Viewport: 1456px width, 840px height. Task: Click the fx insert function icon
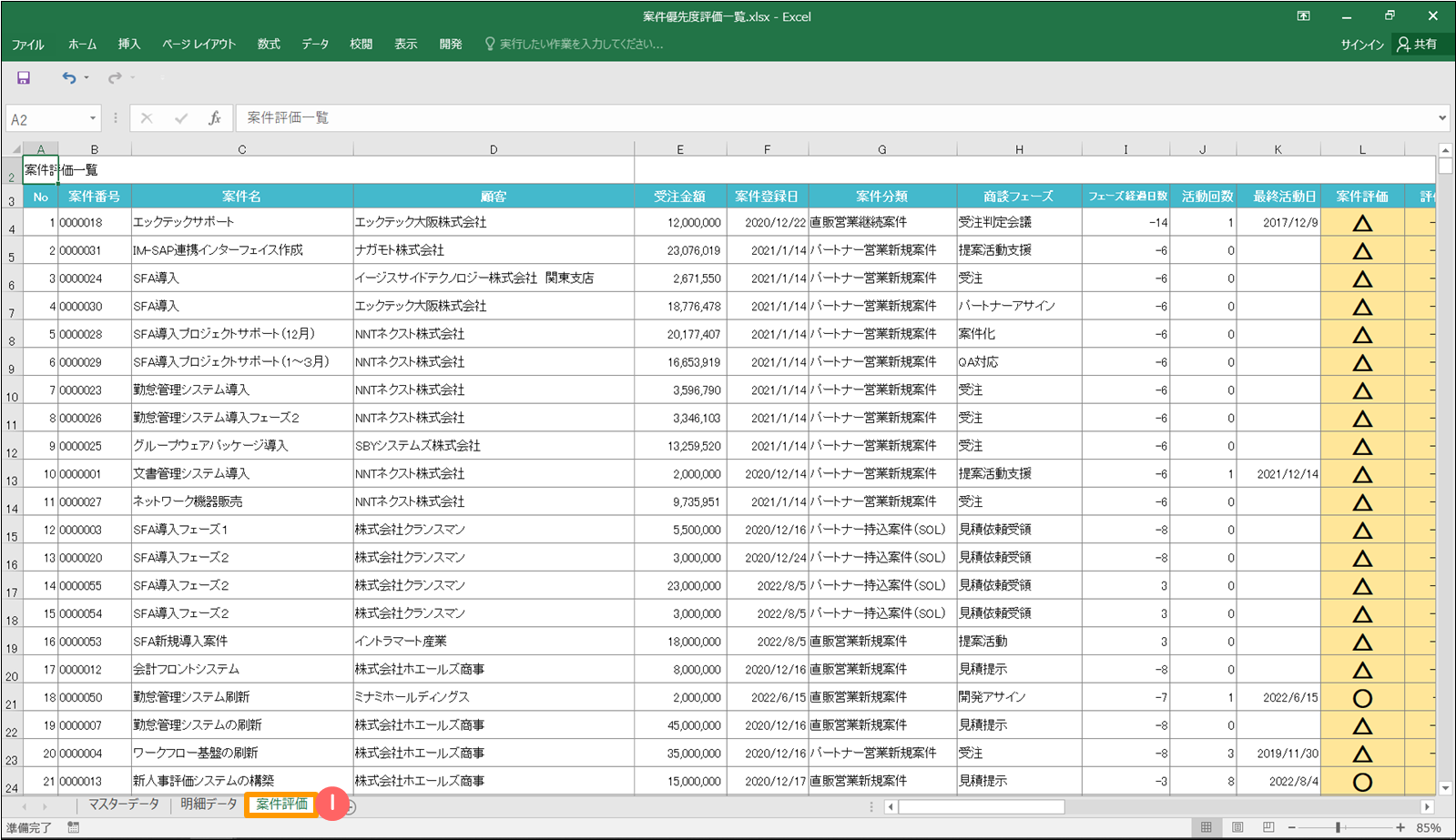[215, 118]
